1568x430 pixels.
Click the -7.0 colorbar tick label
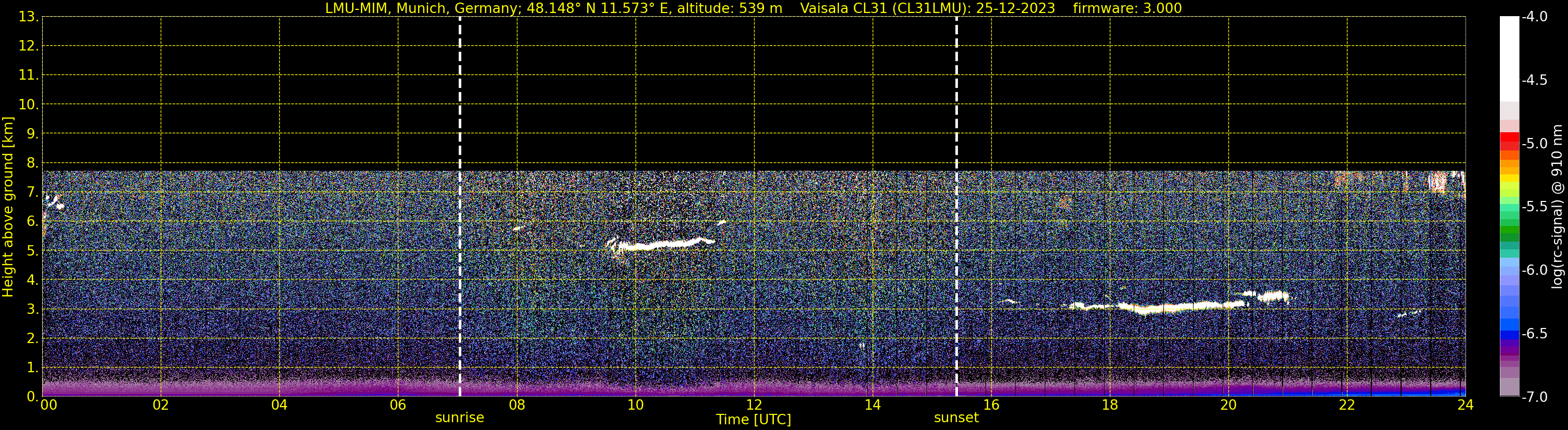pyautogui.click(x=1535, y=397)
